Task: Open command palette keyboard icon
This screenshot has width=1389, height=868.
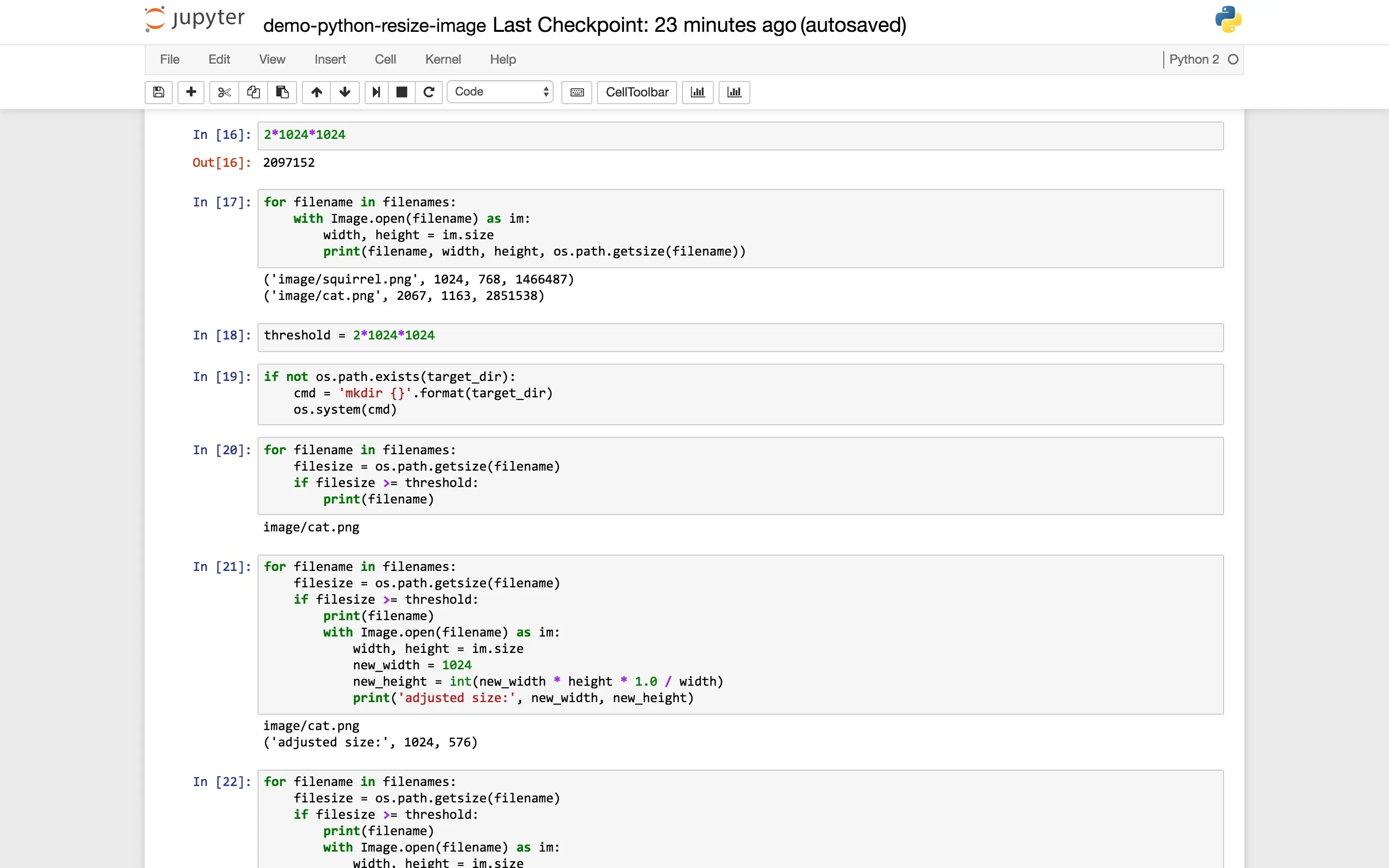Action: [x=577, y=92]
